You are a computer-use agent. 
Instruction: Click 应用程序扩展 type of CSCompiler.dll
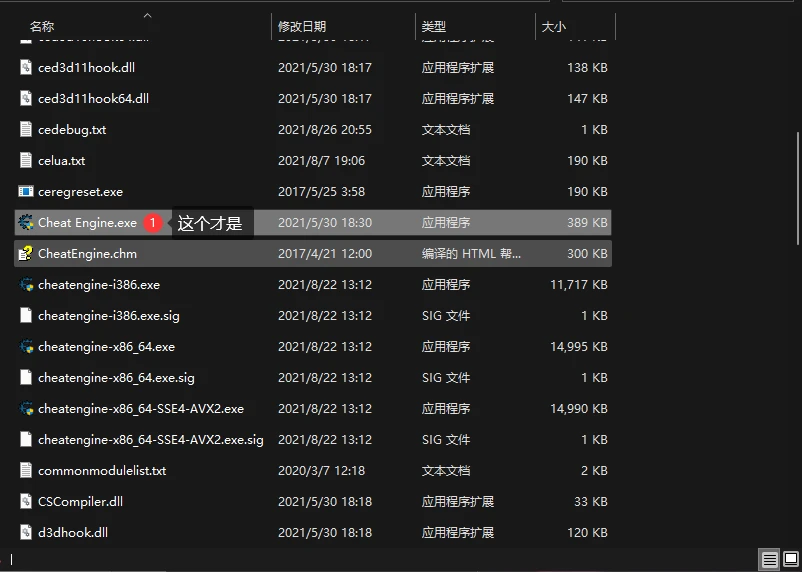point(458,501)
